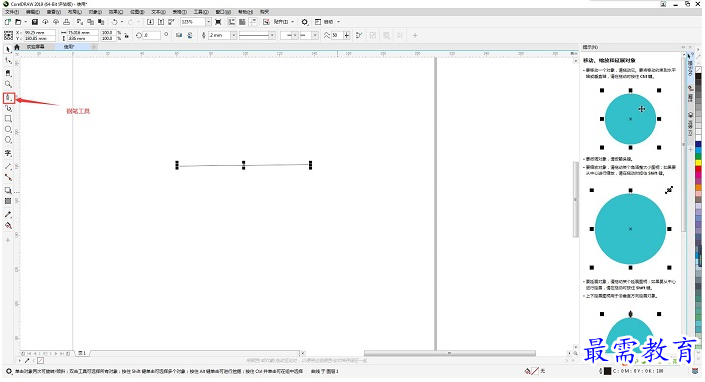
Task: Open the zoom level dropdown showing 125%
Action: pyautogui.click(x=208, y=22)
